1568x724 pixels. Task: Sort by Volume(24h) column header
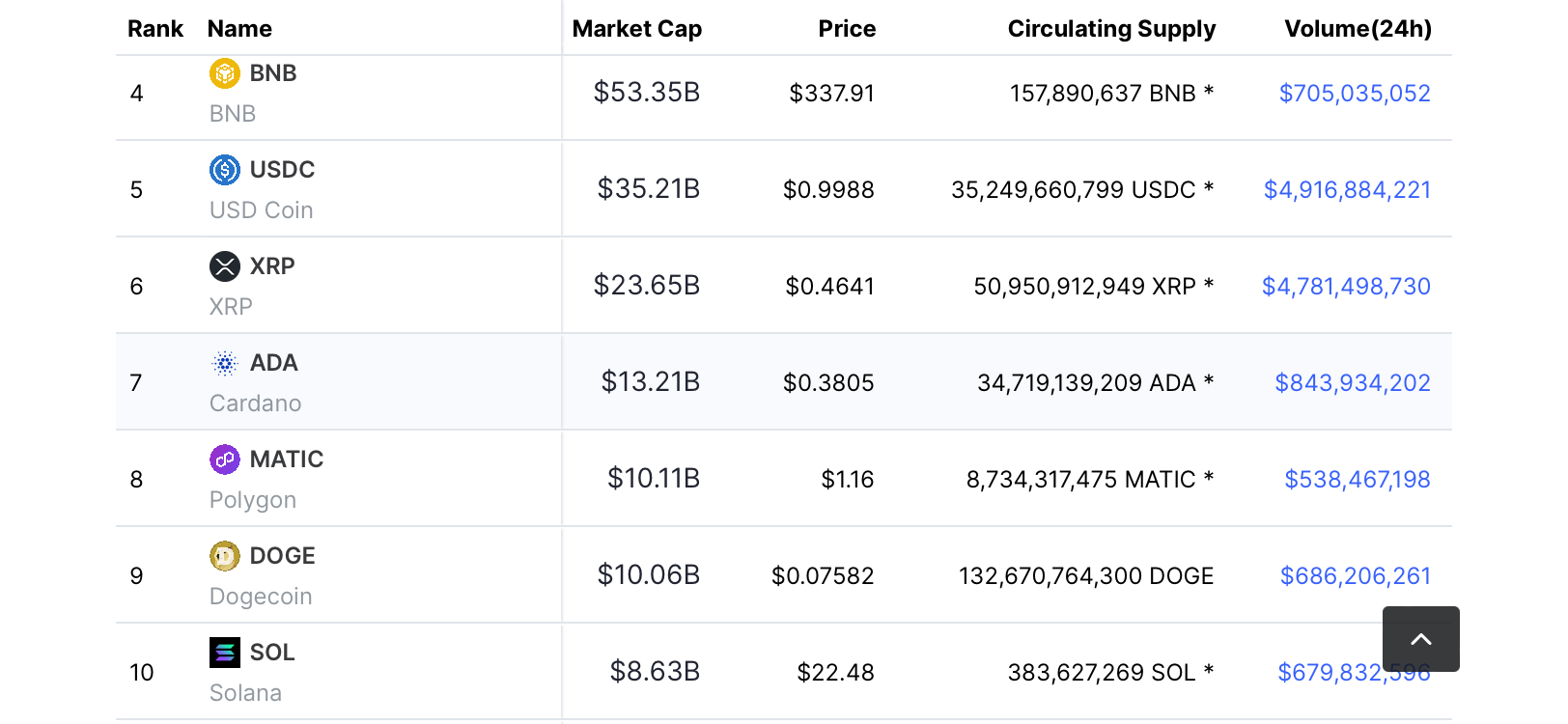pos(1358,29)
